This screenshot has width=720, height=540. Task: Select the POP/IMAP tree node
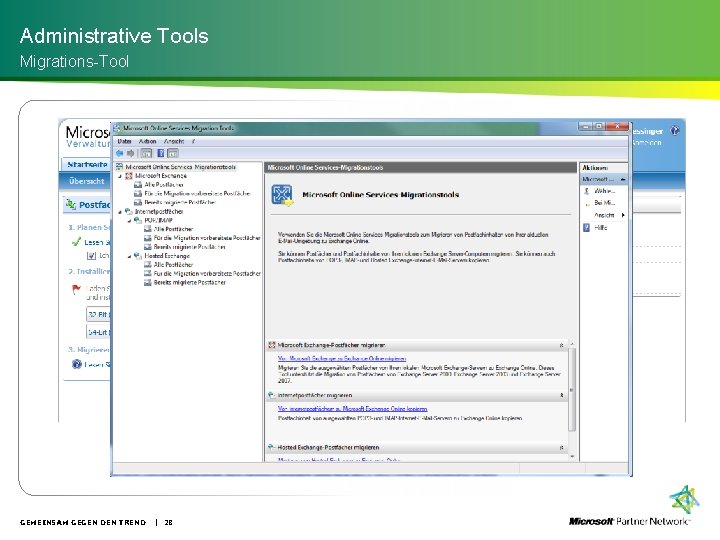pyautogui.click(x=158, y=220)
